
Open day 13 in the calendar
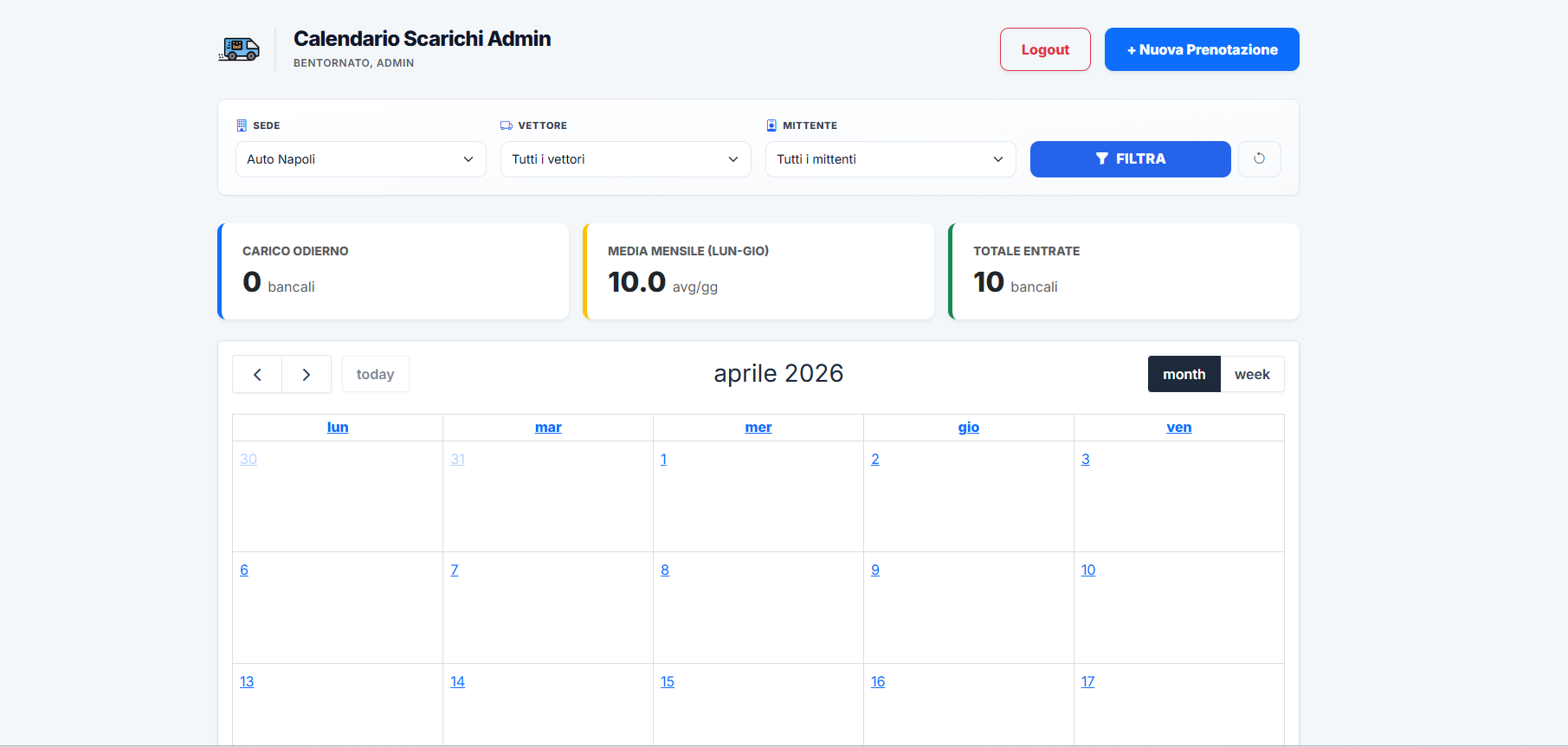coord(247,682)
